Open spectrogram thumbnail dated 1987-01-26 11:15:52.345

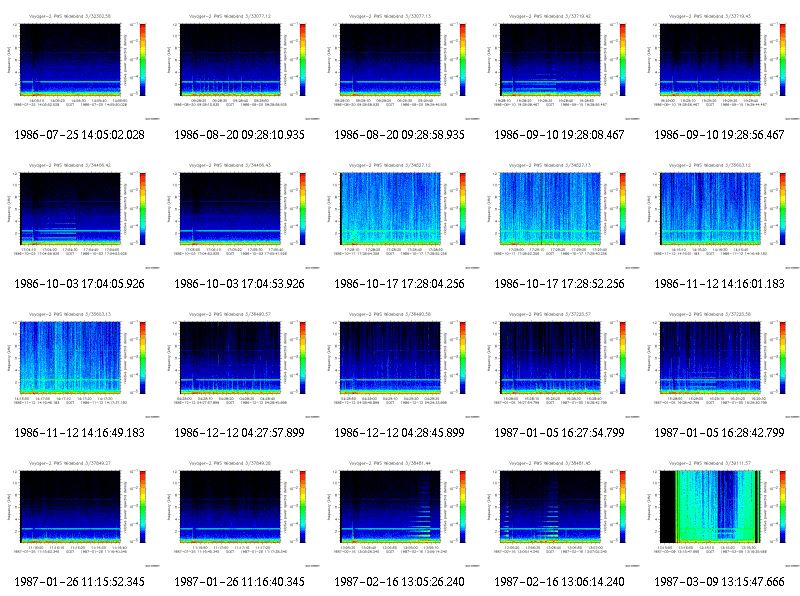80,513
